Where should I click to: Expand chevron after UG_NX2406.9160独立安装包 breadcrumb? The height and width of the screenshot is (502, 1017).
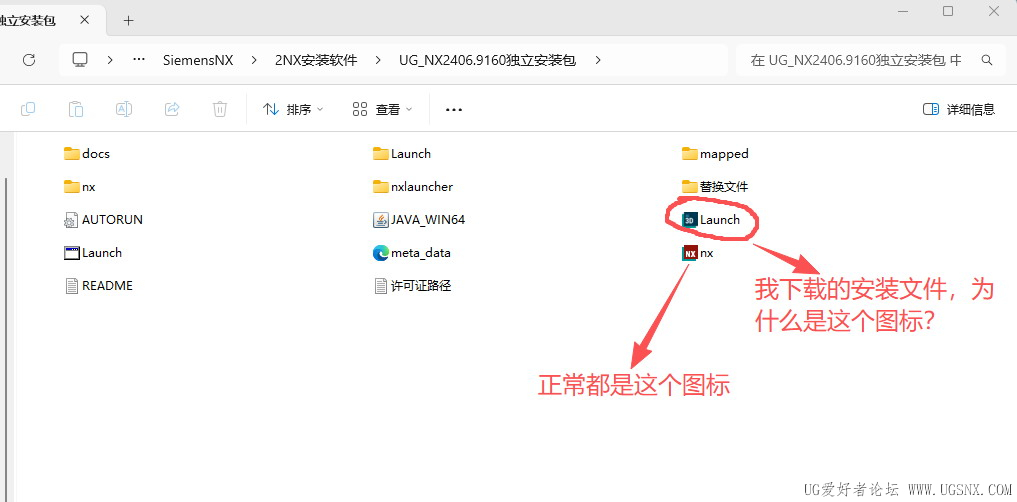pos(598,60)
